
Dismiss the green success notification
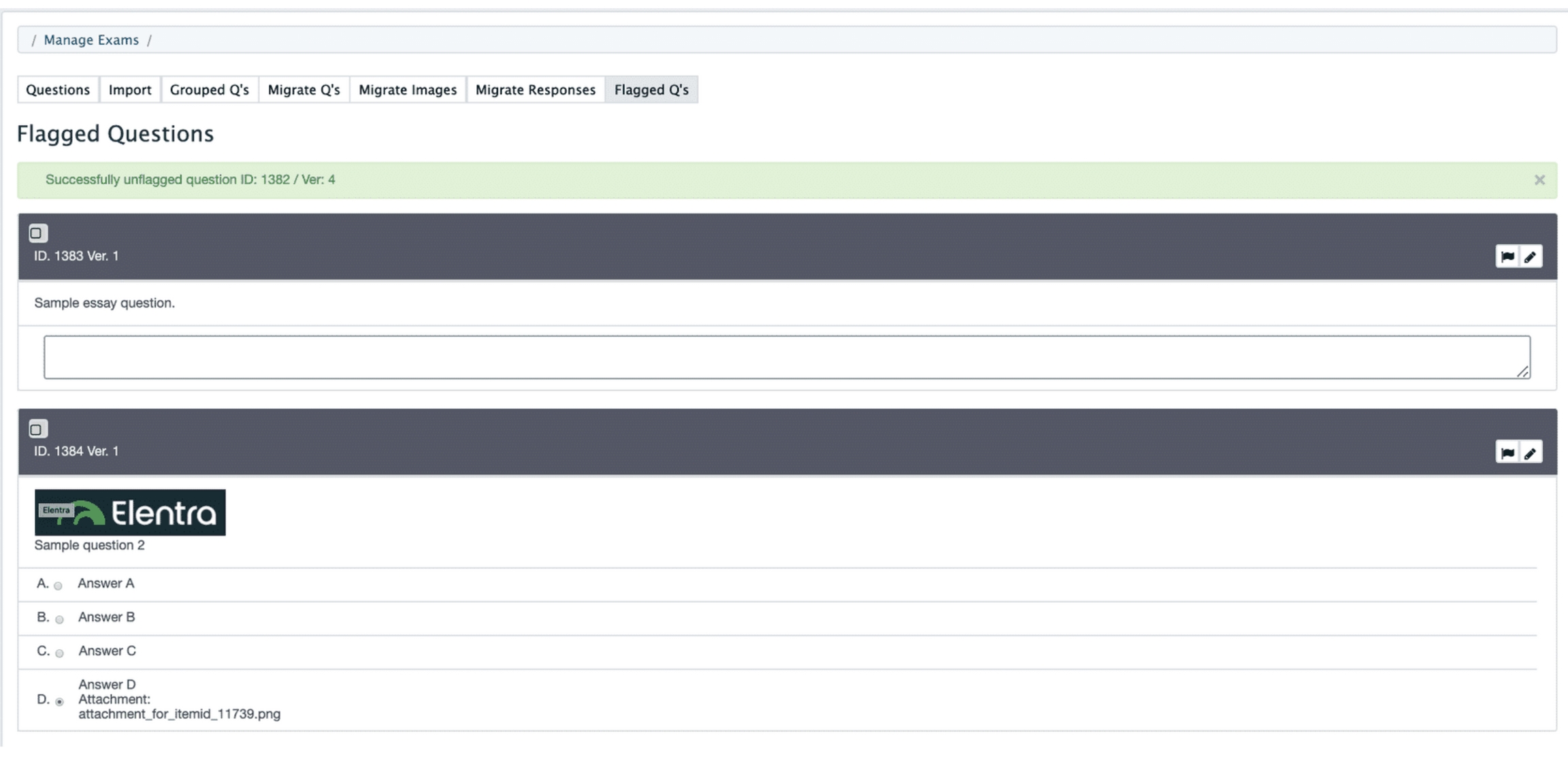coord(1539,180)
